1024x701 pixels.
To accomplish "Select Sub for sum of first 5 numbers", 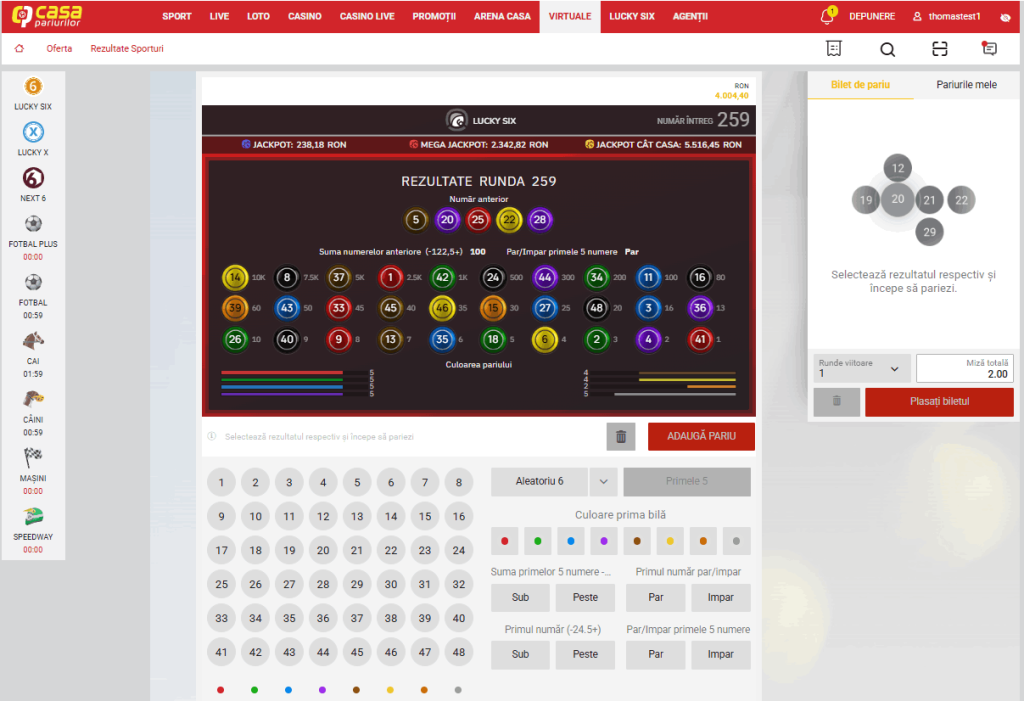I will (520, 598).
